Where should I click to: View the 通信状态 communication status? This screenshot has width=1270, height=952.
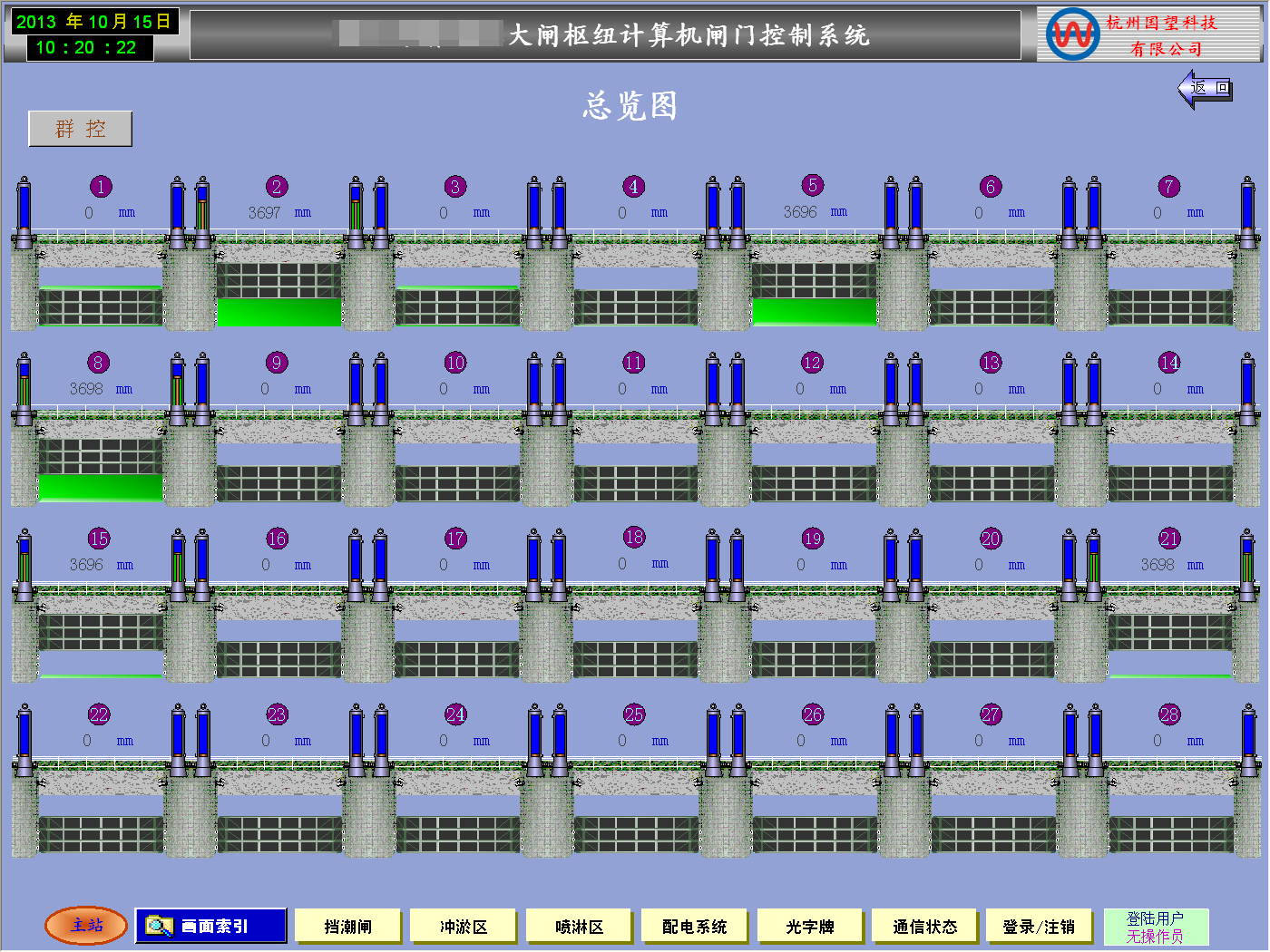pos(925,927)
